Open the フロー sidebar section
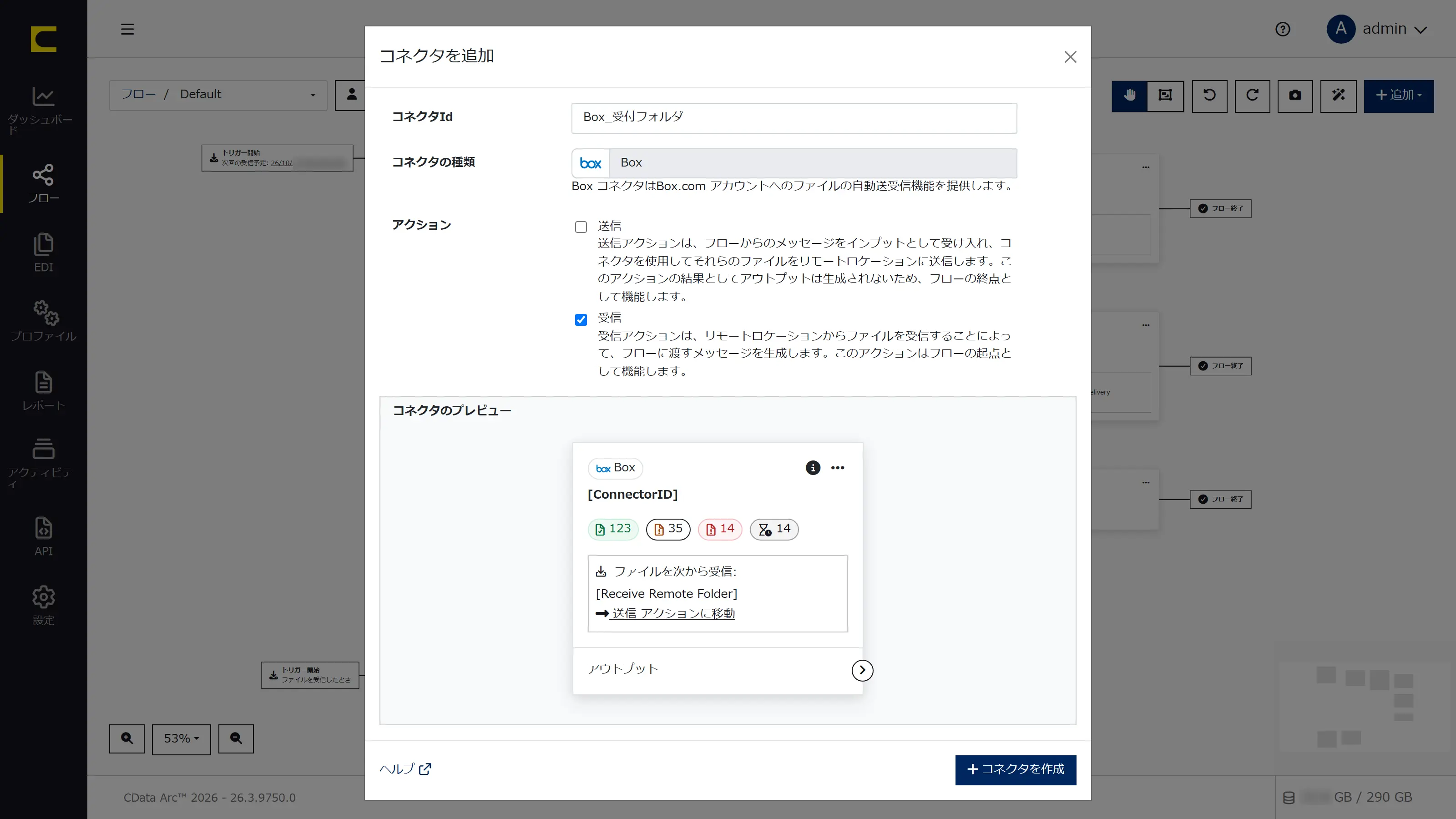The width and height of the screenshot is (1456, 819). tap(44, 184)
